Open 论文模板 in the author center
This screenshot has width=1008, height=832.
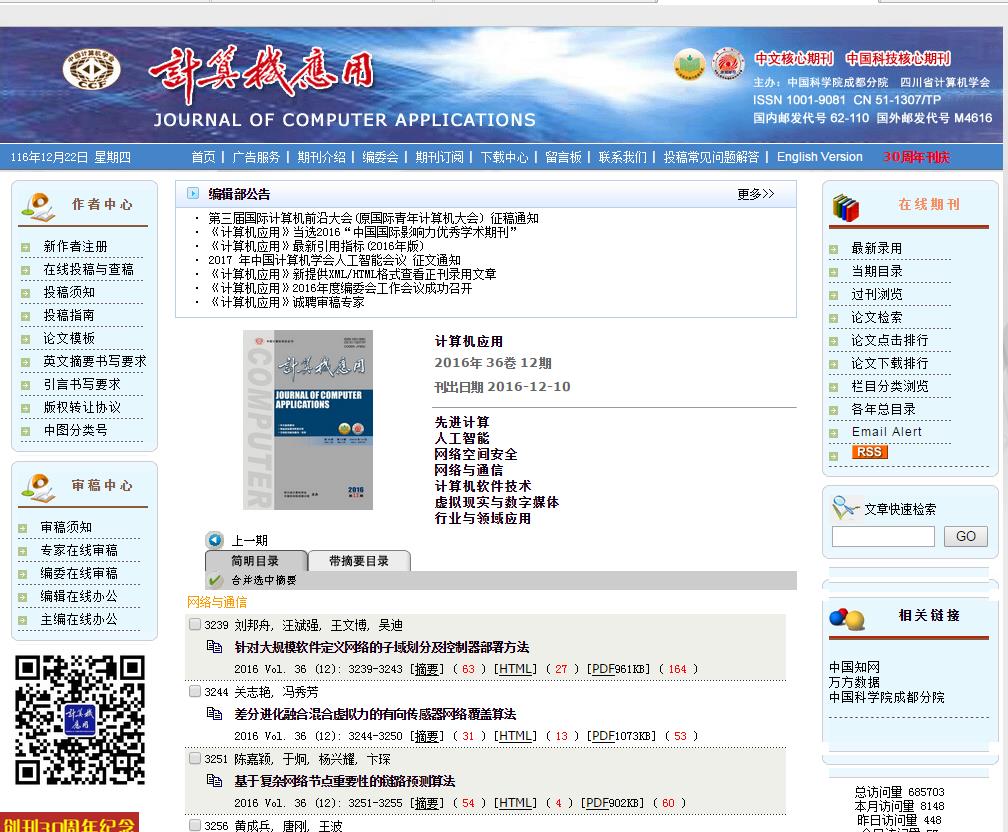(x=69, y=338)
